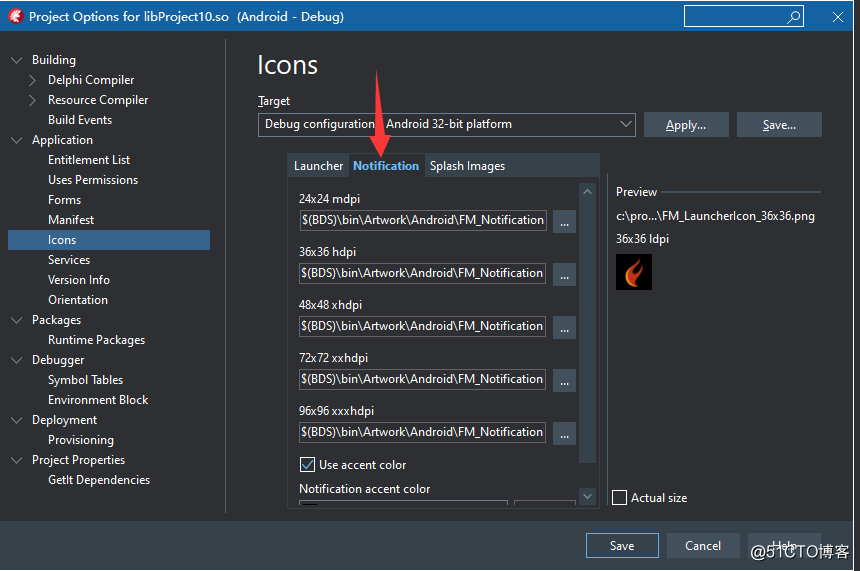Screen dimensions: 860x571
Task: Collapse the Building tree node
Action: point(17,60)
